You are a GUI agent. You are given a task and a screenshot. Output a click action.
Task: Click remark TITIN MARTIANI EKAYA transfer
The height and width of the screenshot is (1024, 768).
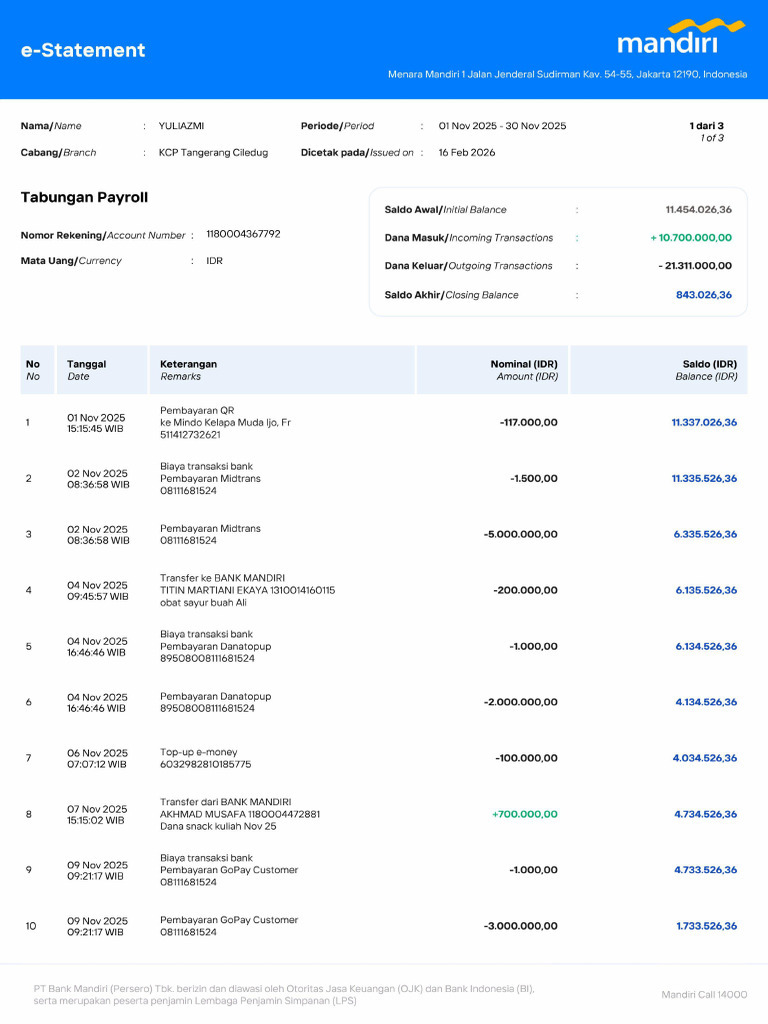248,590
